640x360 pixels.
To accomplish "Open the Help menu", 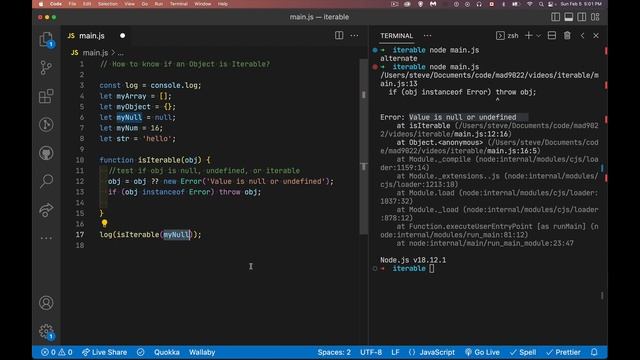I will pyautogui.click(x=222, y=4).
